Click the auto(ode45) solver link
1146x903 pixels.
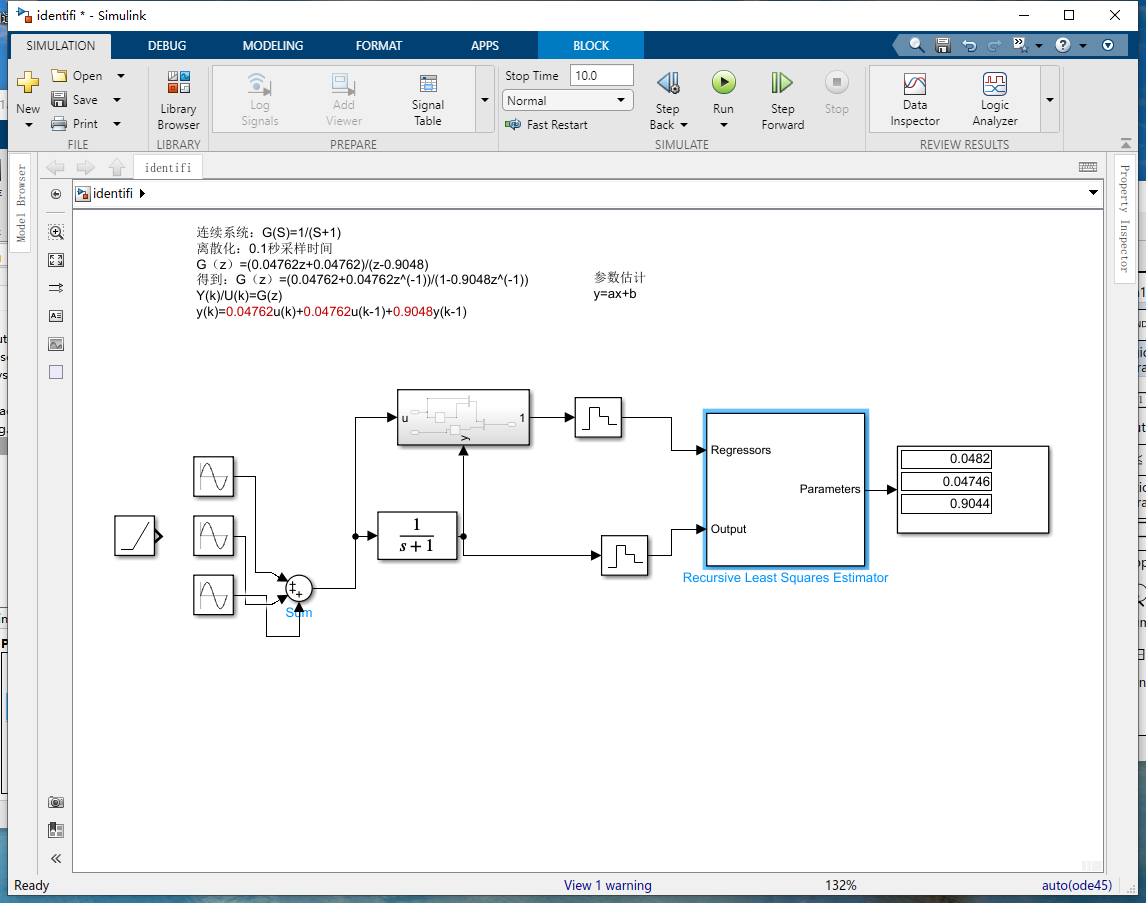pos(1077,885)
